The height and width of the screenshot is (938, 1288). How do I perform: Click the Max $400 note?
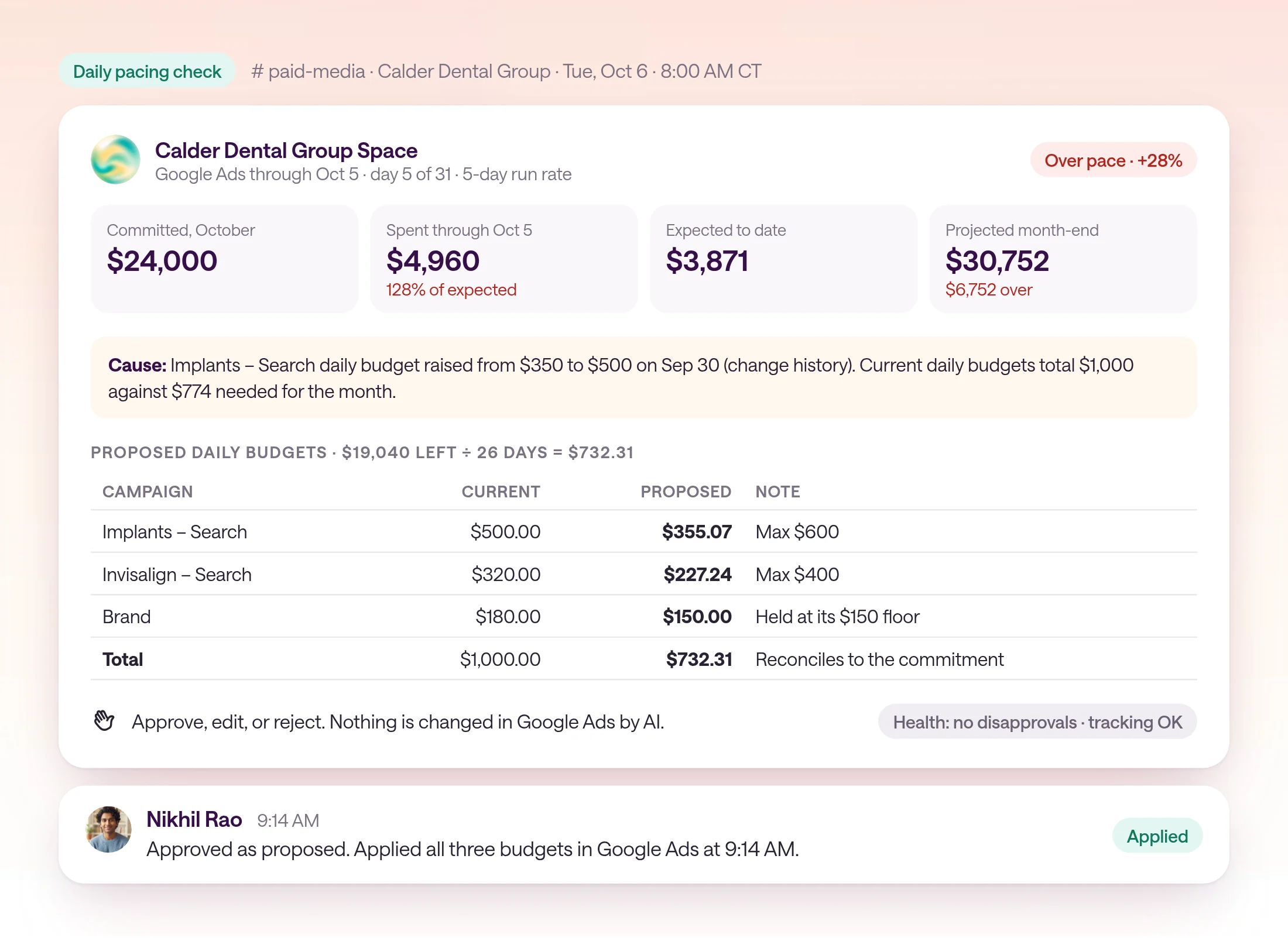pos(797,575)
